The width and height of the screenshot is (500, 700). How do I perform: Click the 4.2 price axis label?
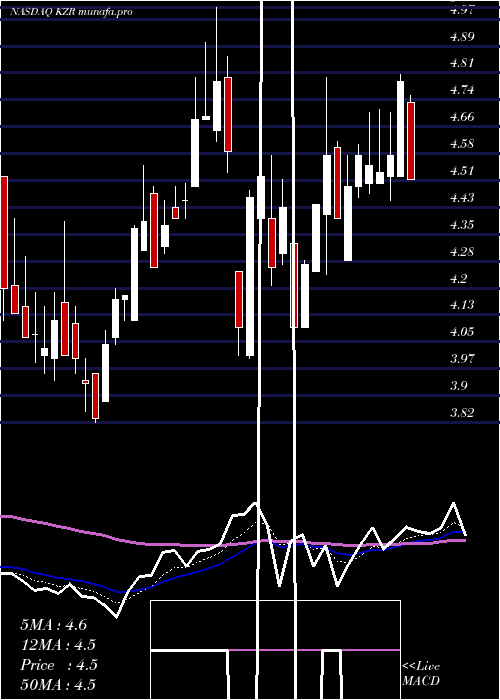(x=459, y=279)
